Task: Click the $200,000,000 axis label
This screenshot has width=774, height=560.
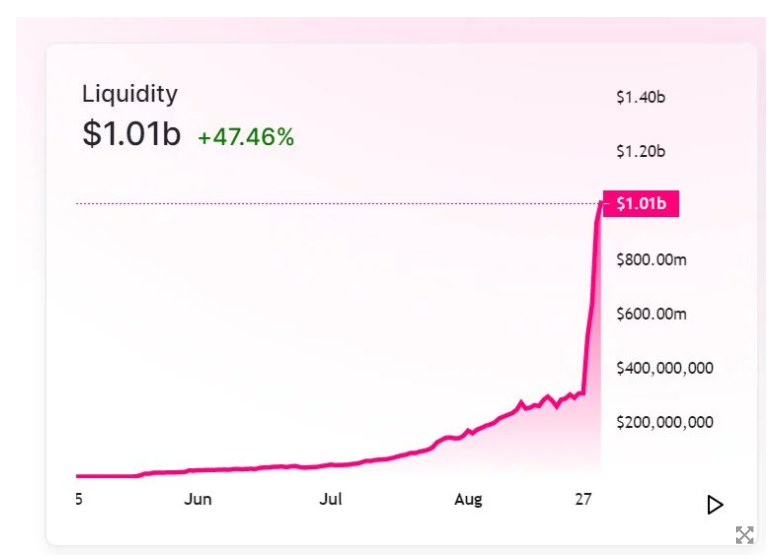Action: pyautogui.click(x=665, y=422)
